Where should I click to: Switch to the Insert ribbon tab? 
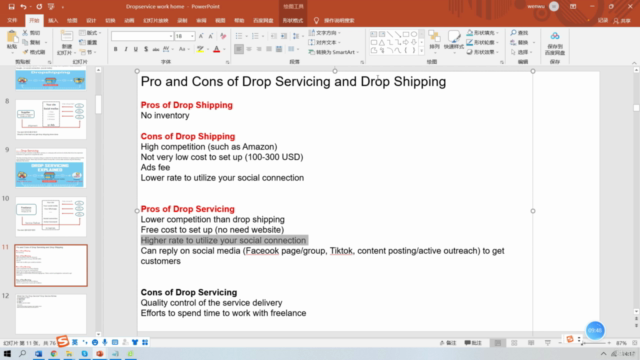pos(53,20)
